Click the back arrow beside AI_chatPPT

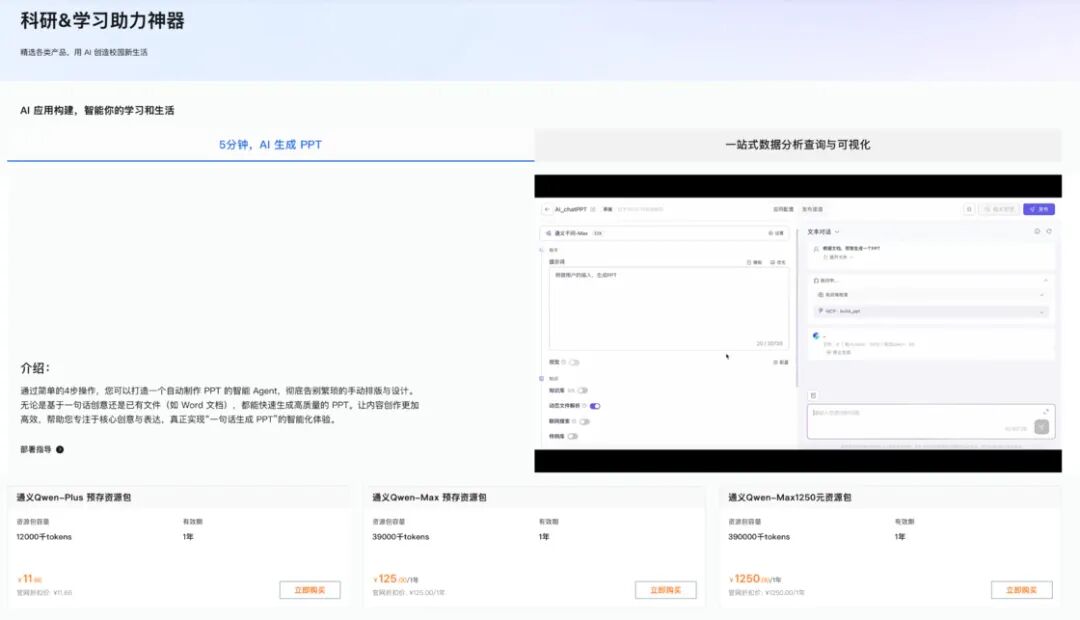[547, 209]
